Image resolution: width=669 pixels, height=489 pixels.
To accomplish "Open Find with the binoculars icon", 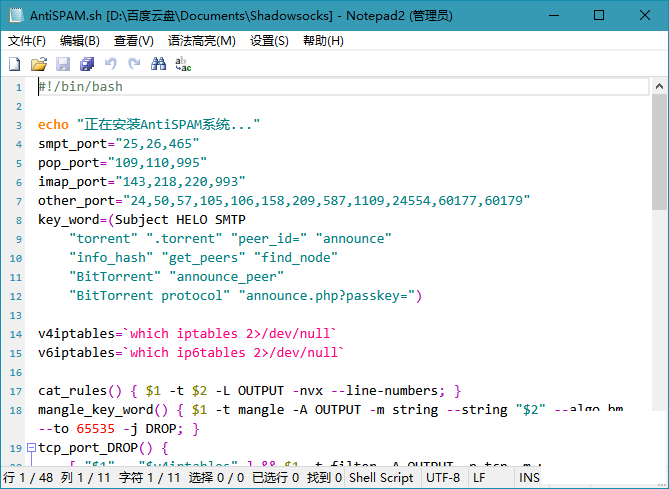I will click(159, 64).
